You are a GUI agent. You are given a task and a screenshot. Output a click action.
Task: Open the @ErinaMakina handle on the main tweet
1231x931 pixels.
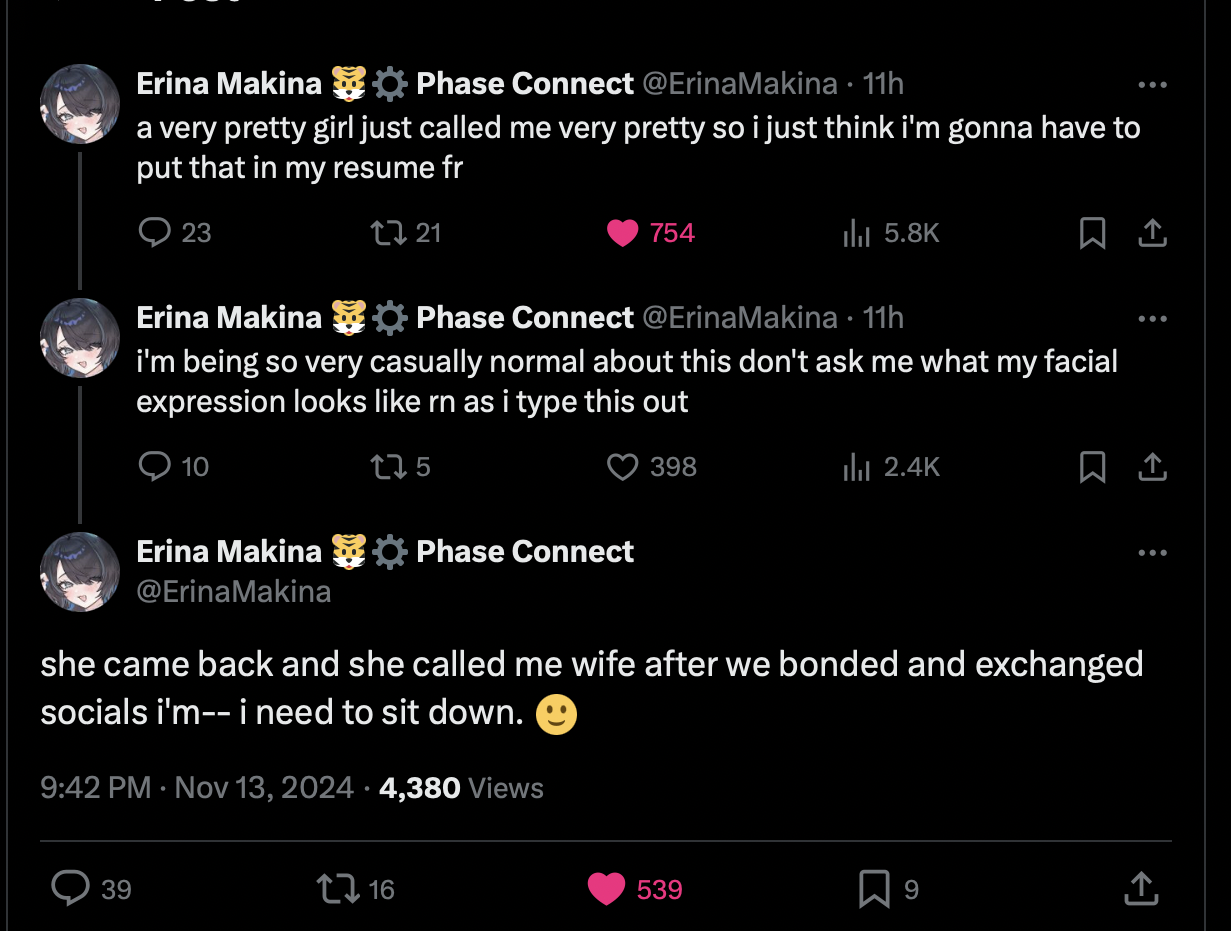[x=233, y=591]
